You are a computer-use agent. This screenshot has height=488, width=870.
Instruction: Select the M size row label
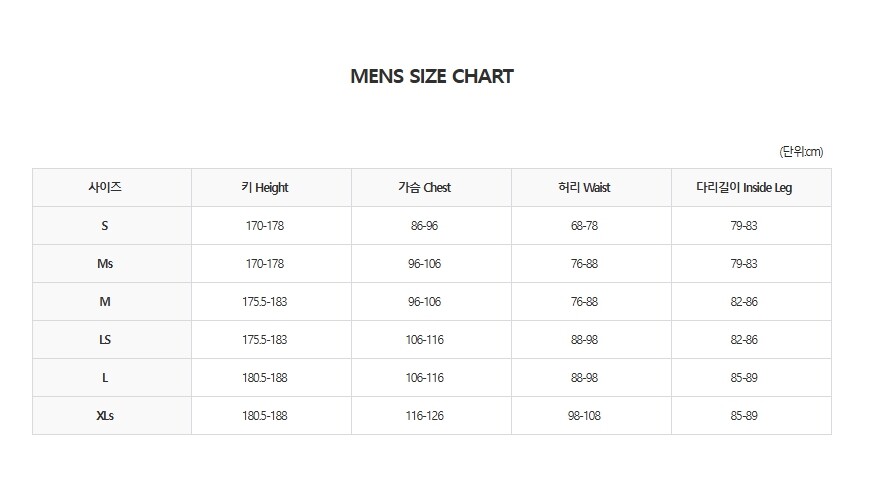[x=105, y=302]
